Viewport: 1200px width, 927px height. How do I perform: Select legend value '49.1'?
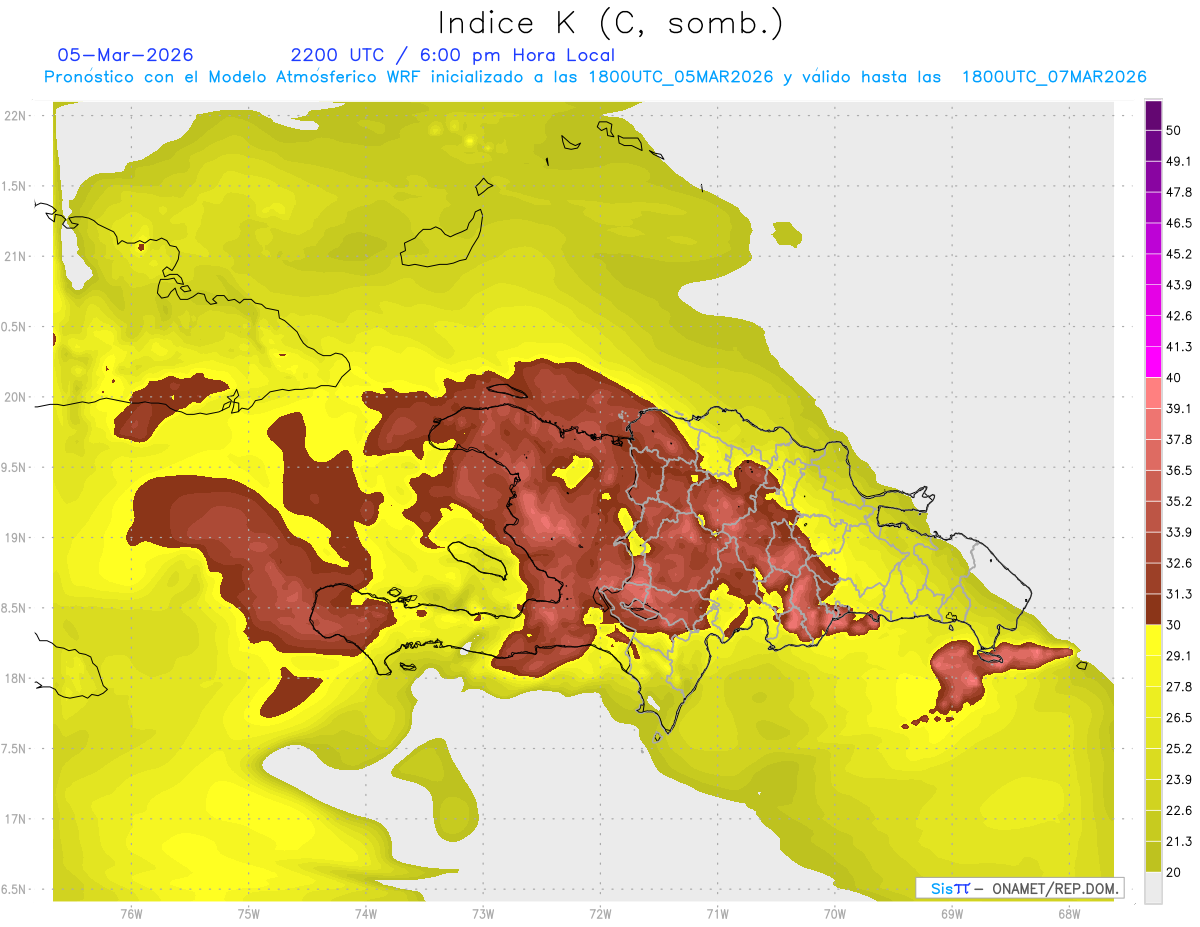point(1179,161)
